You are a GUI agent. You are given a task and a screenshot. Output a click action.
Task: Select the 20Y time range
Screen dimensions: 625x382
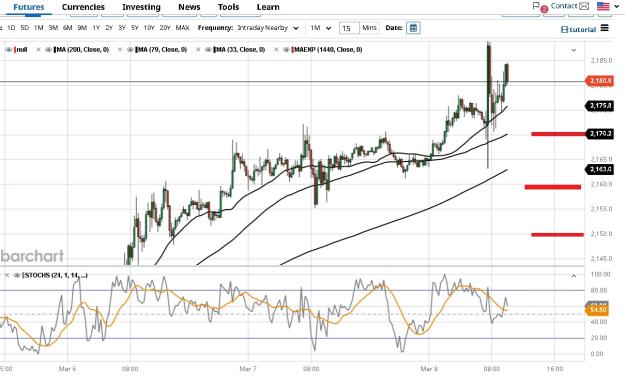point(165,28)
